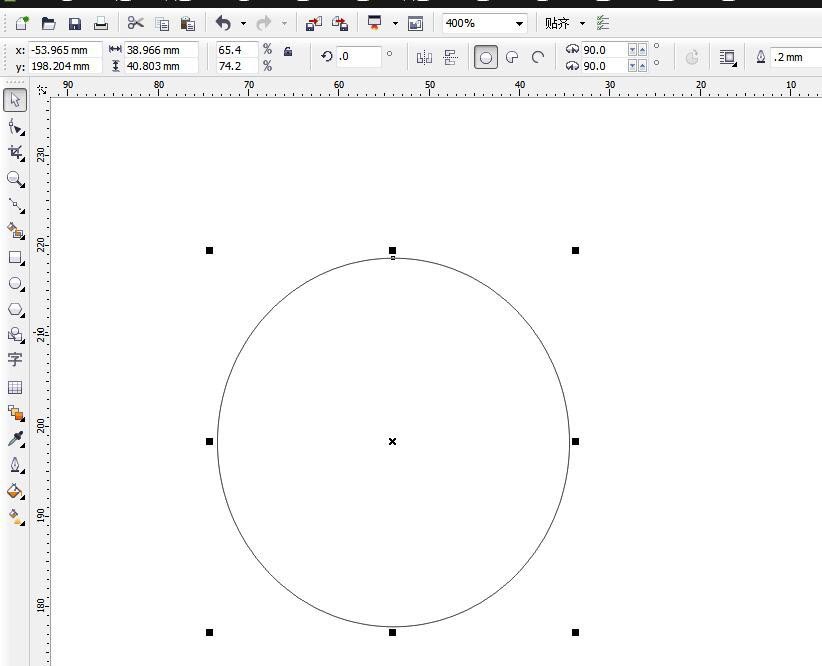
Task: Open the wrap text options icon
Action: (x=728, y=57)
